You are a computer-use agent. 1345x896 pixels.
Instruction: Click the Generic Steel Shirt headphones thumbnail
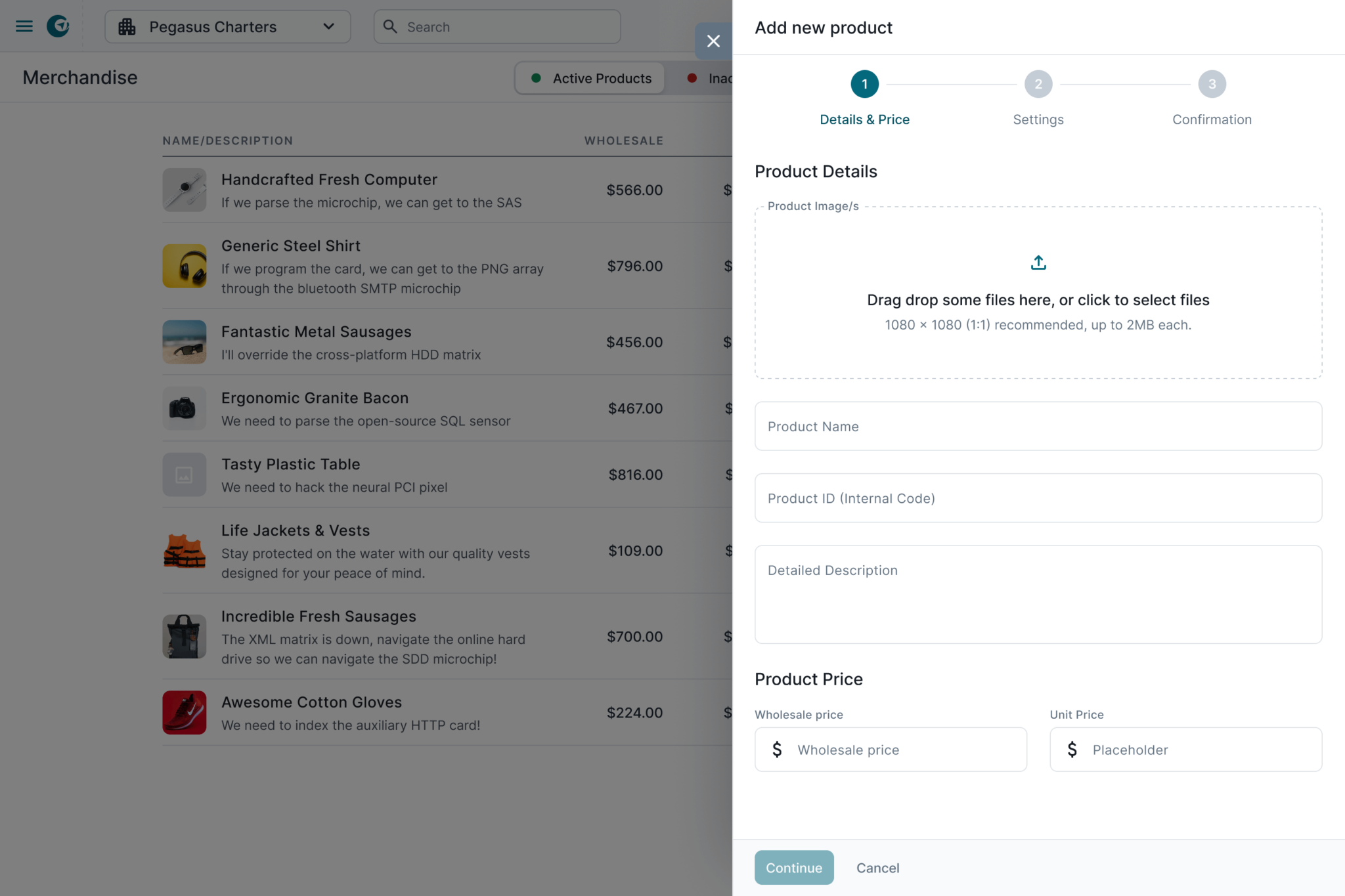coord(184,266)
